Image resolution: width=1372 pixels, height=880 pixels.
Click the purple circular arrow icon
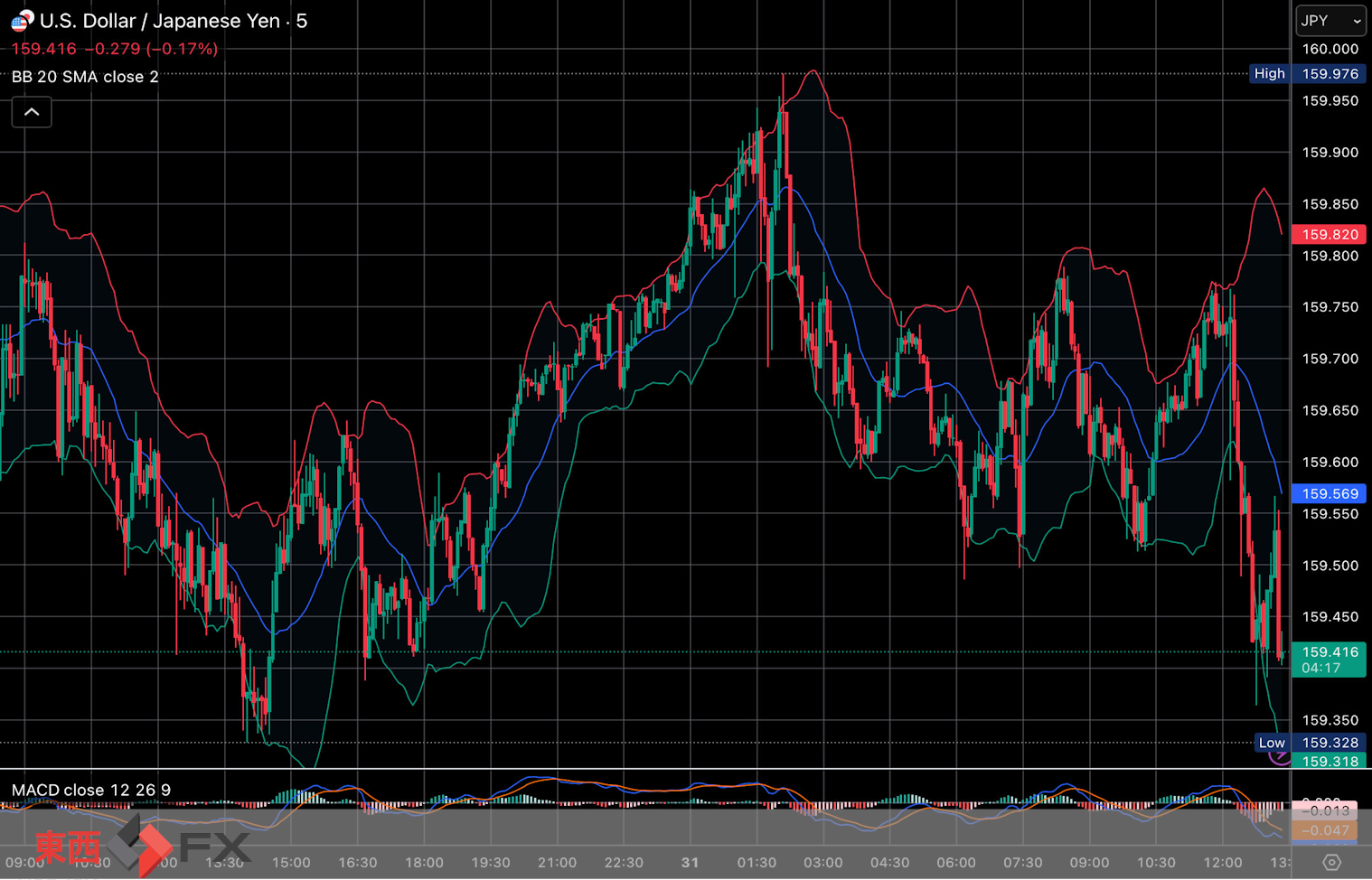(x=1280, y=757)
